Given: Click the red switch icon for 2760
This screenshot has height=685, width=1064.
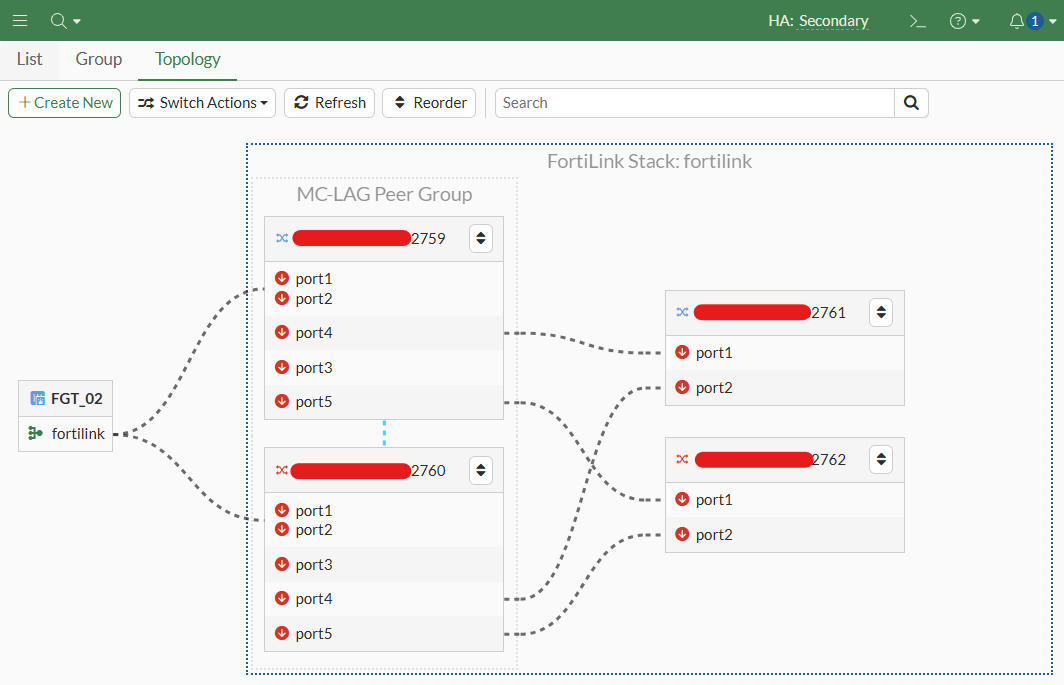Looking at the screenshot, I should pyautogui.click(x=282, y=470).
